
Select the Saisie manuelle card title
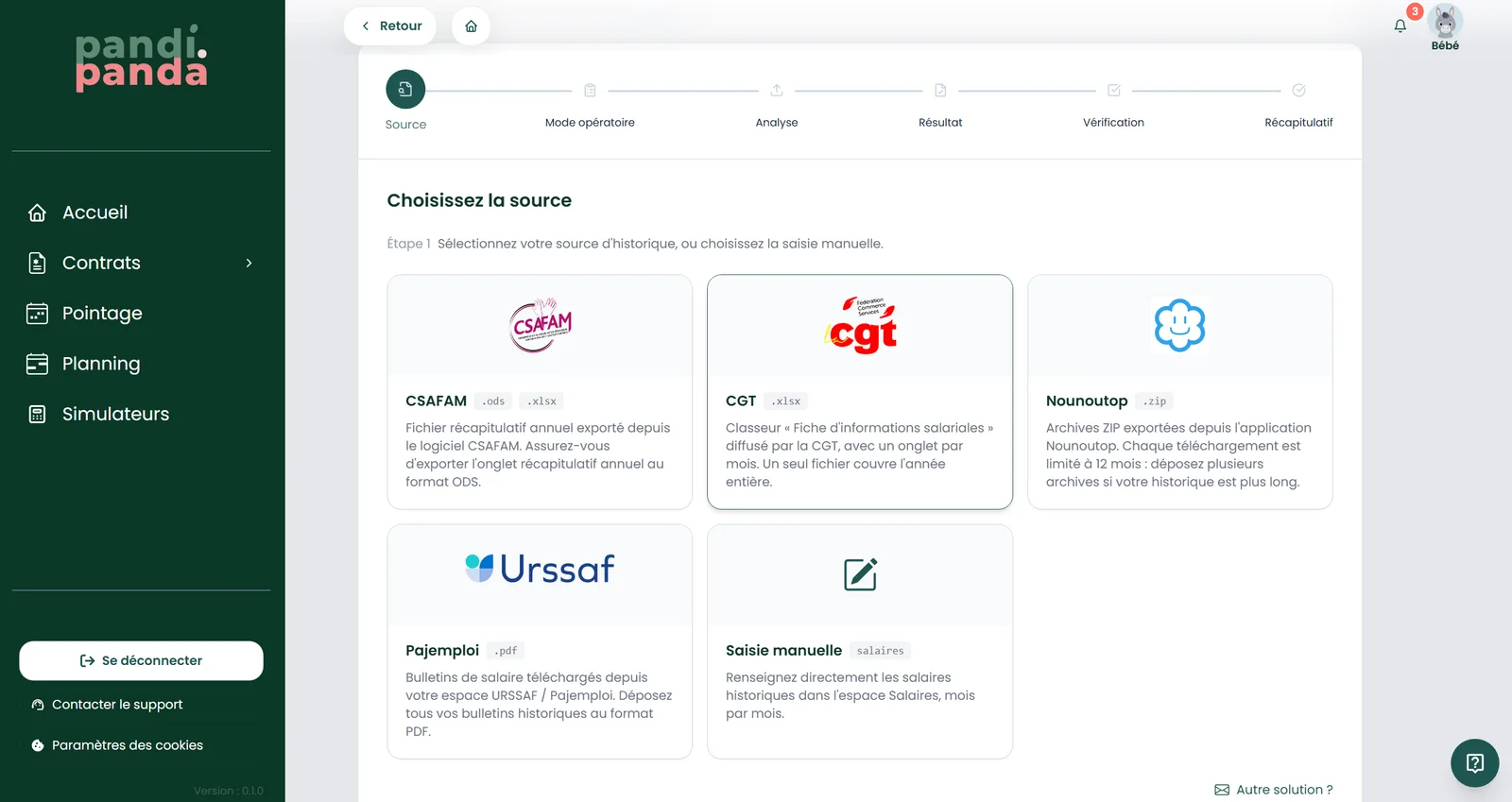coord(783,651)
